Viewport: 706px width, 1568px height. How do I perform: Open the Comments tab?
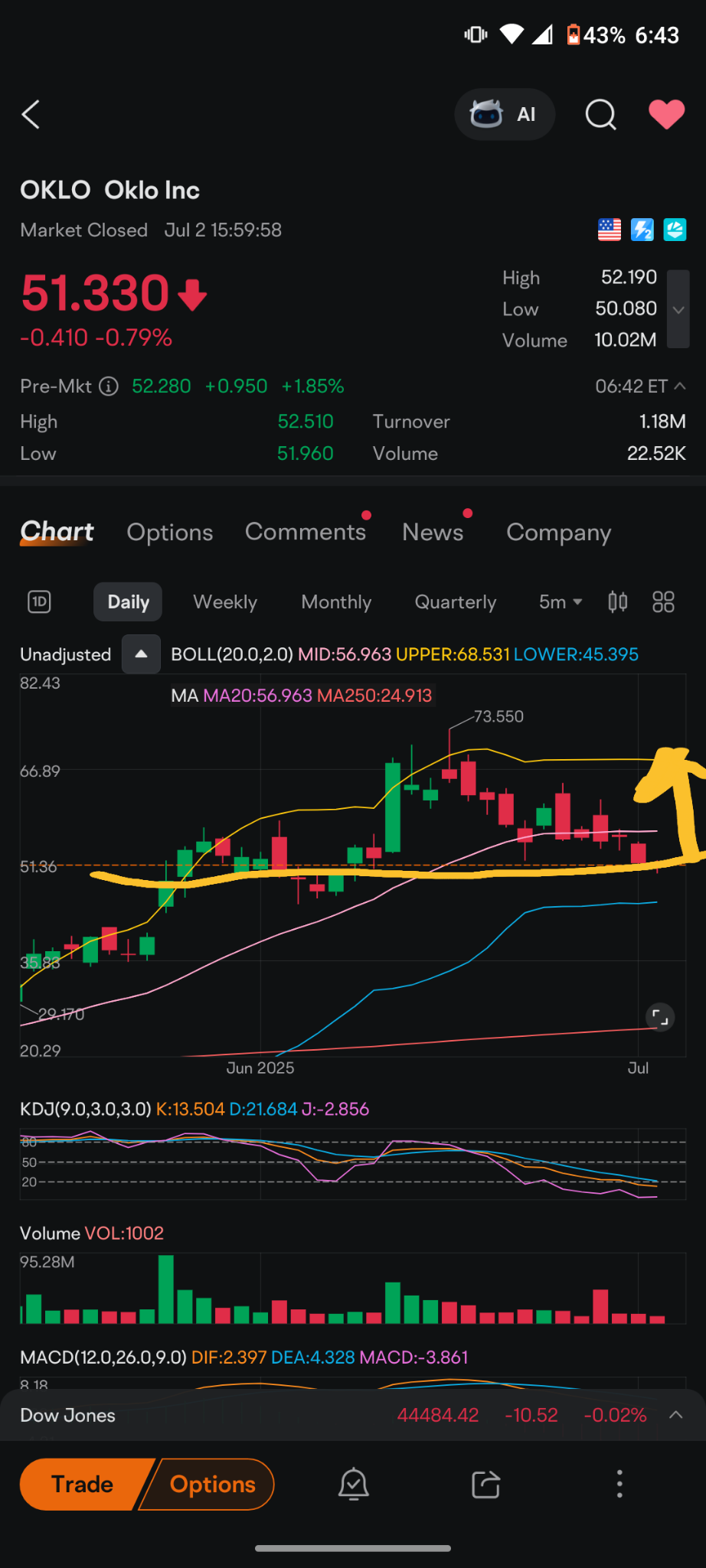306,532
